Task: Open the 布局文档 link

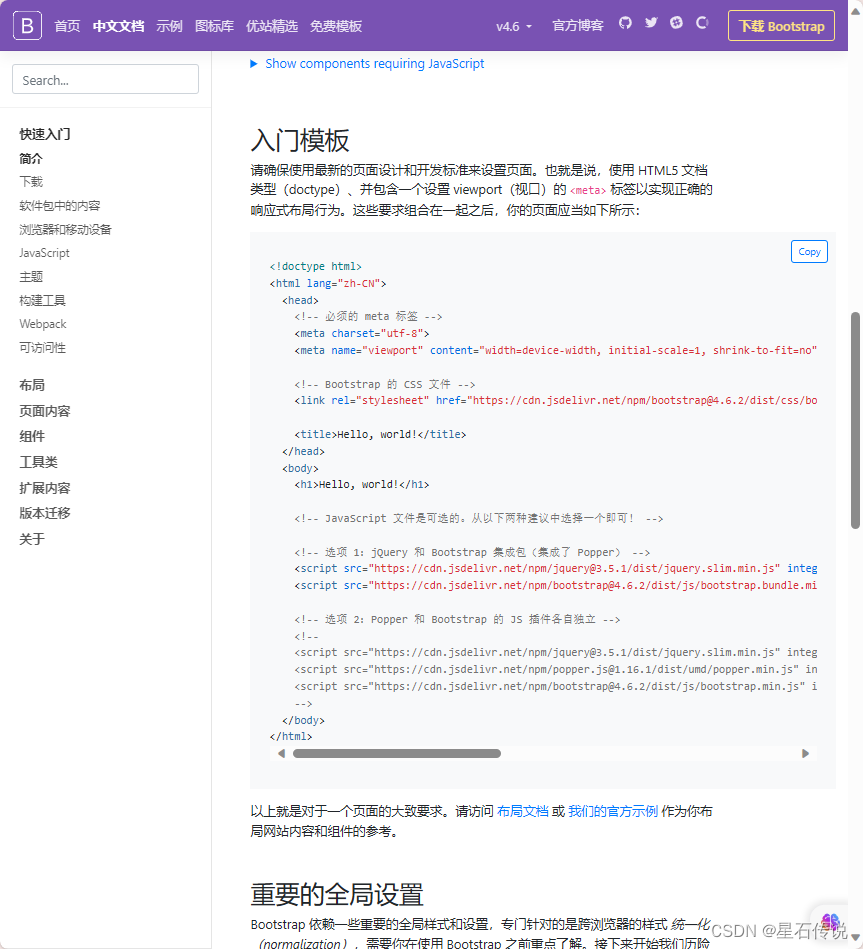Action: [x=524, y=812]
